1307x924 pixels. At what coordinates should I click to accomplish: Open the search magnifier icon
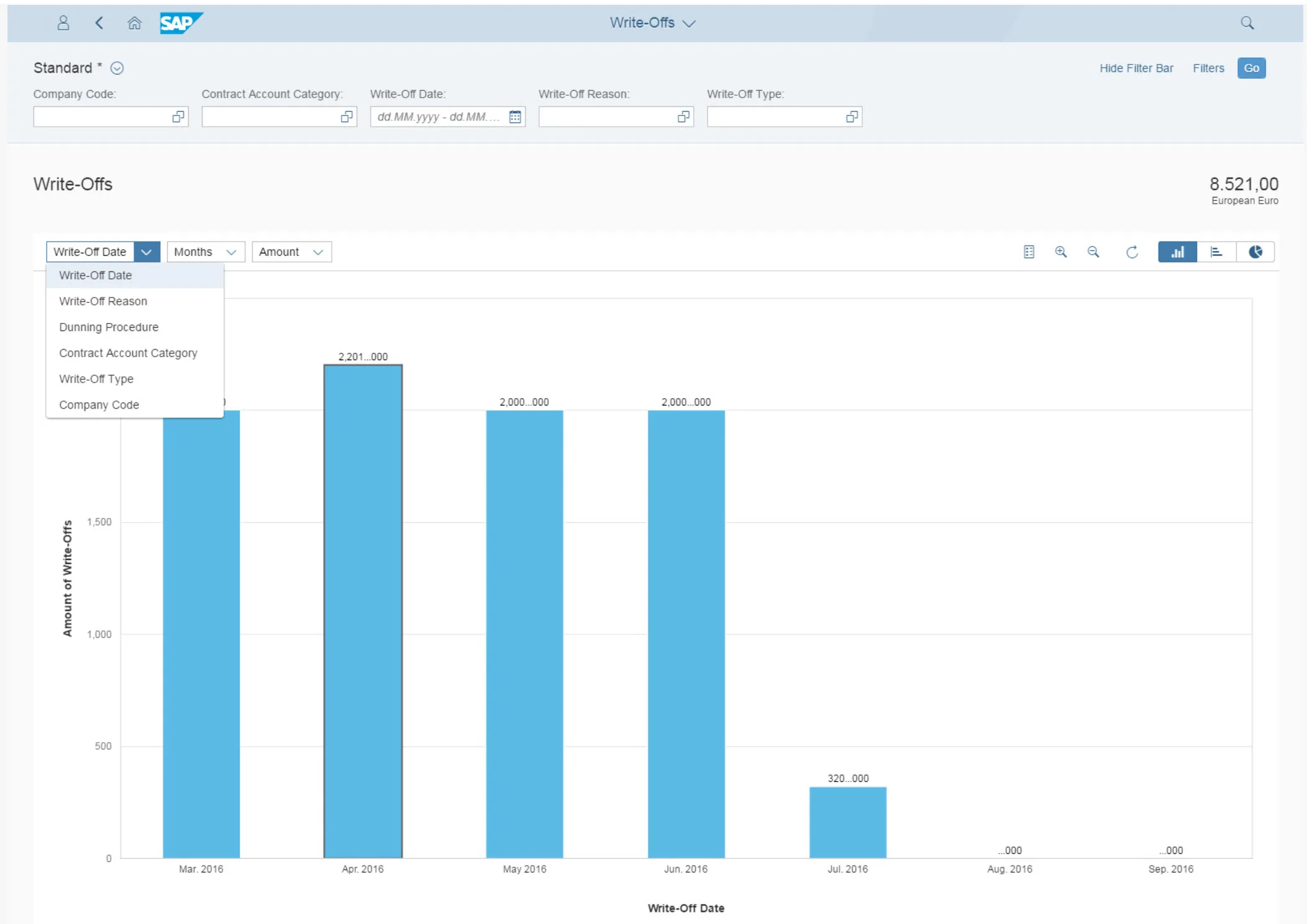pyautogui.click(x=1247, y=23)
